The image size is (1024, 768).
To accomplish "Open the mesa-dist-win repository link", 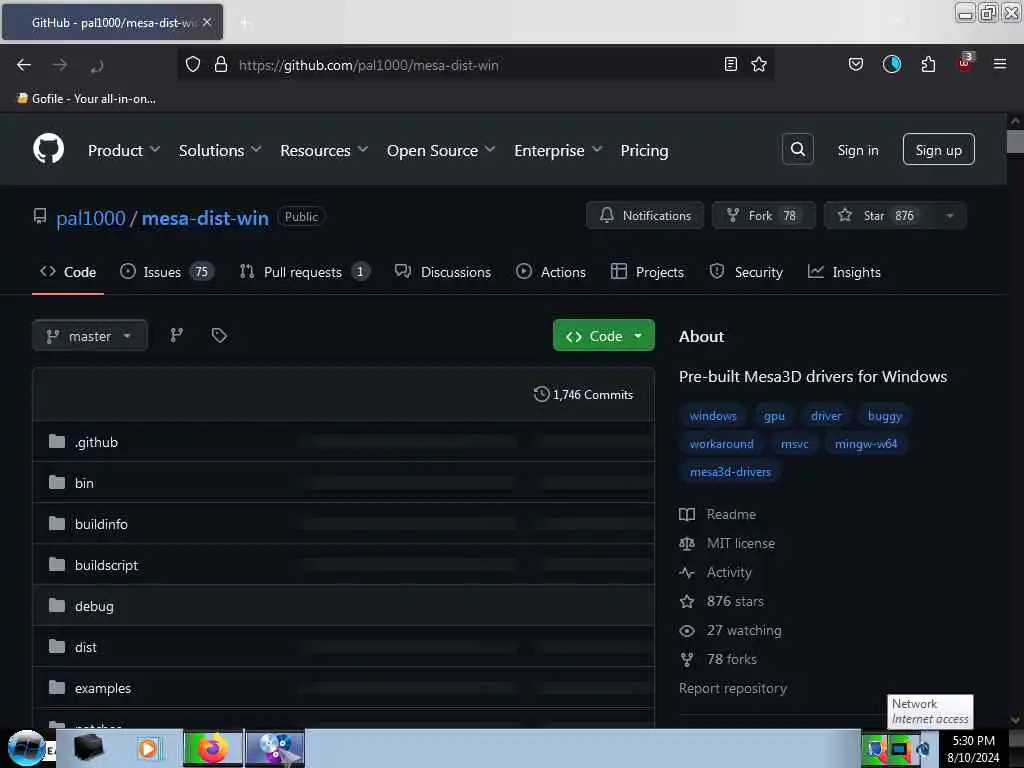I will 205,217.
